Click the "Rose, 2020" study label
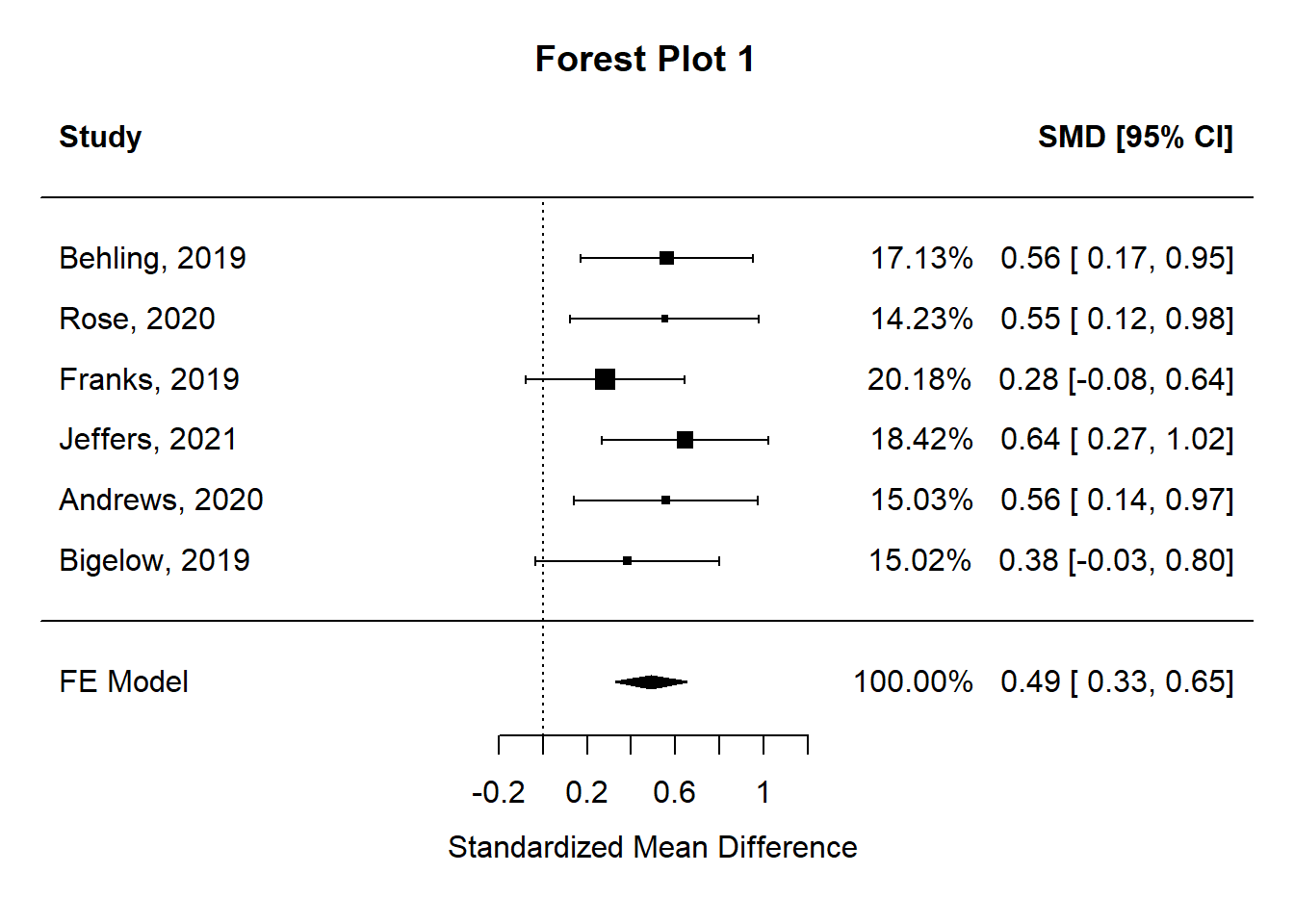1294x924 pixels. pyautogui.click(x=137, y=319)
